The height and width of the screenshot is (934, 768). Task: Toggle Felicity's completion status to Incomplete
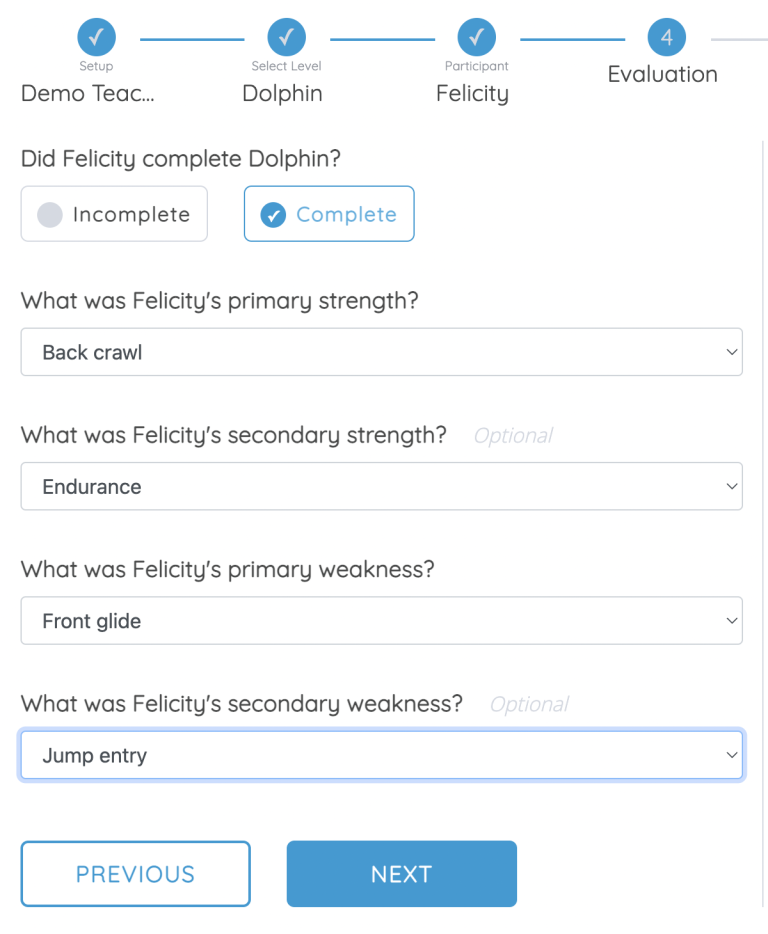pyautogui.click(x=113, y=213)
